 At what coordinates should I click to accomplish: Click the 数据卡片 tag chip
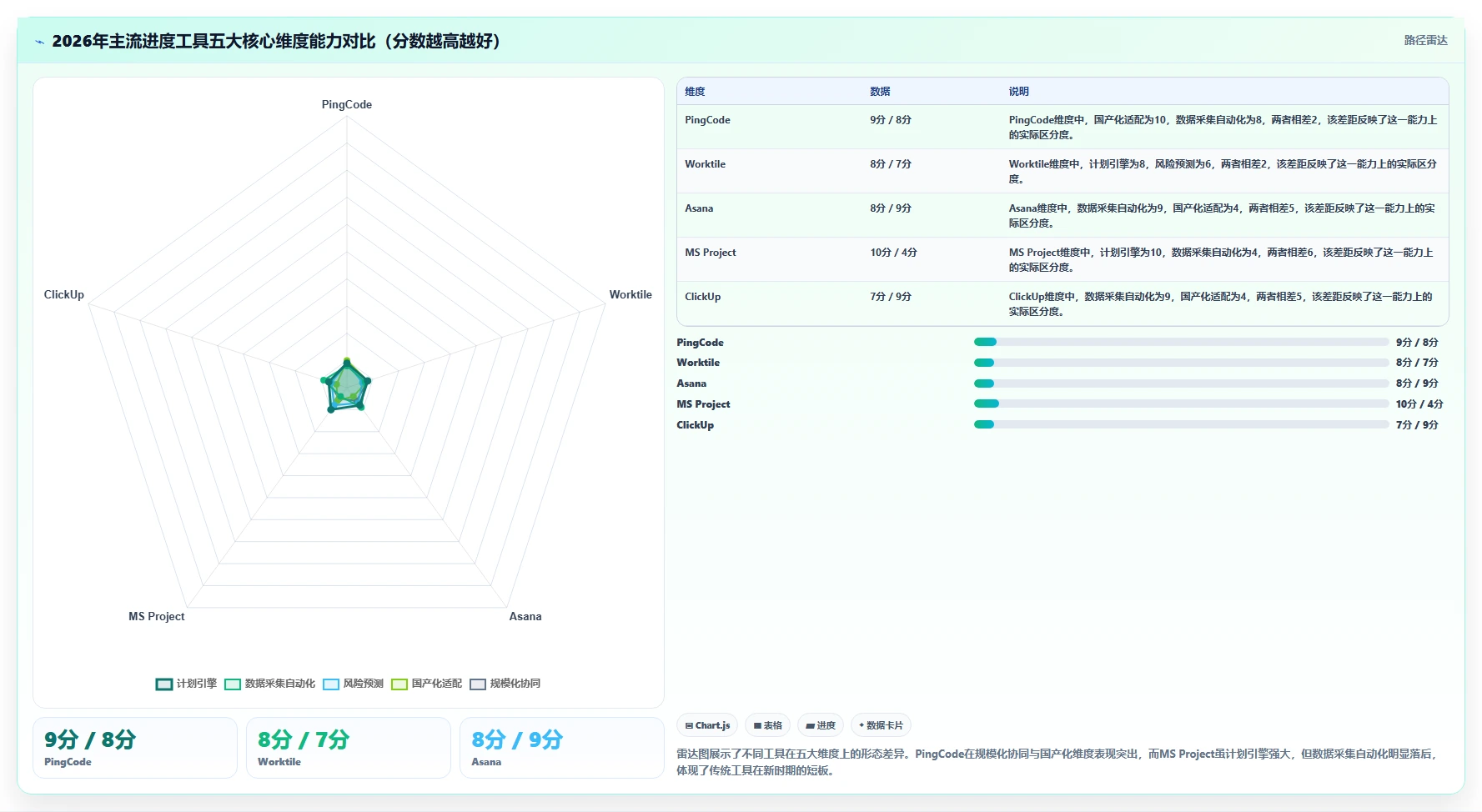(x=881, y=725)
